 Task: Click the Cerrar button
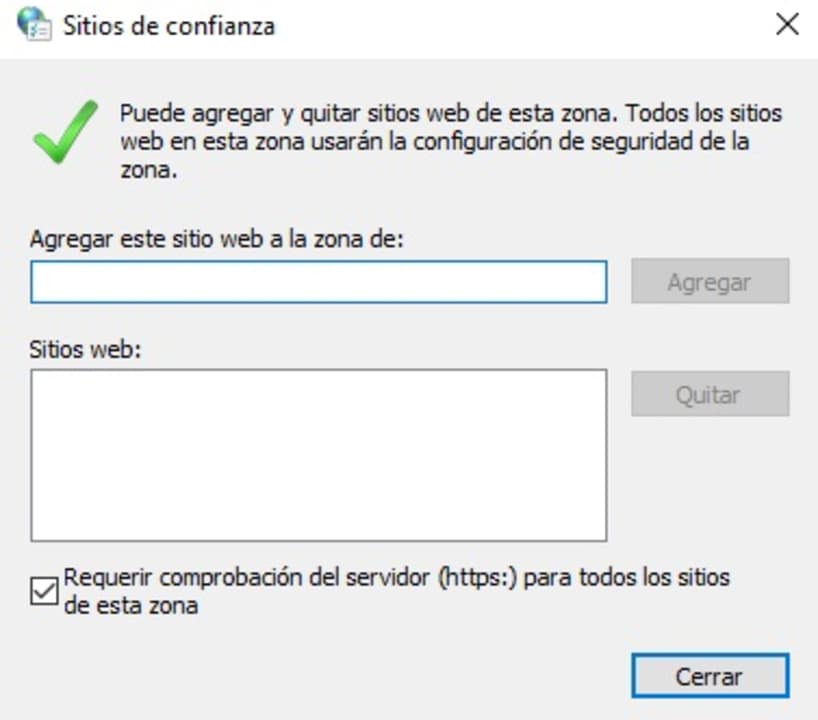(709, 676)
